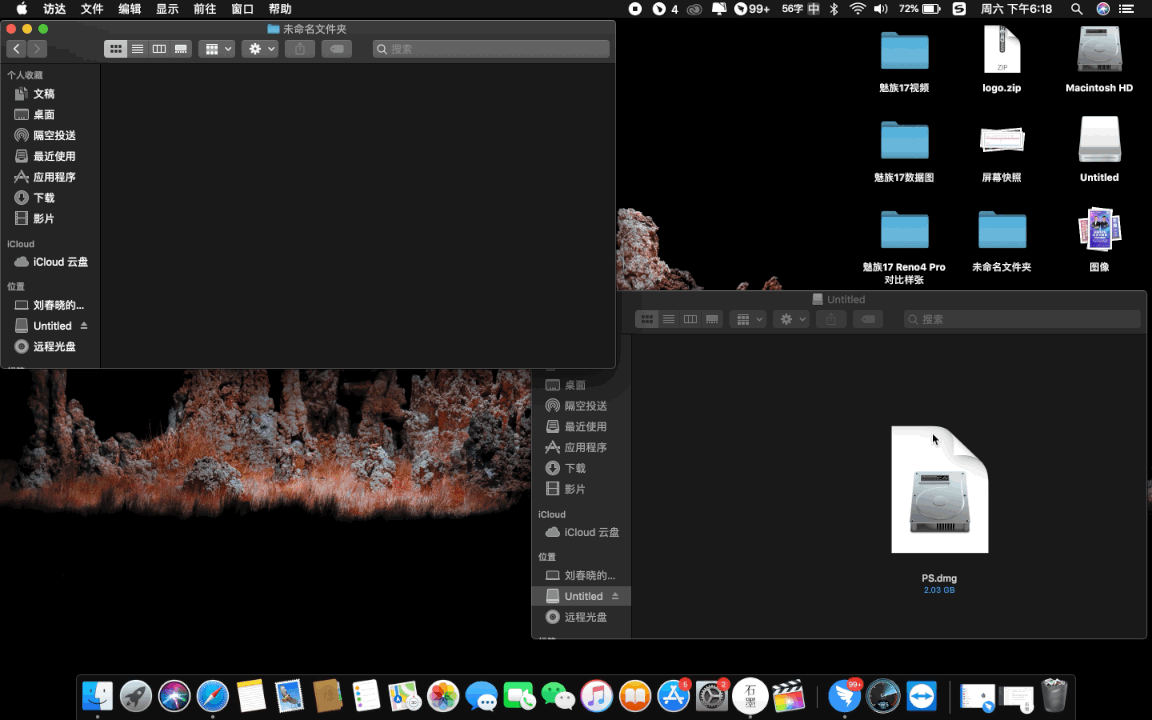Viewport: 1152px width, 720px height.
Task: Click the Spotlight search icon in menu bar
Action: [x=1076, y=9]
